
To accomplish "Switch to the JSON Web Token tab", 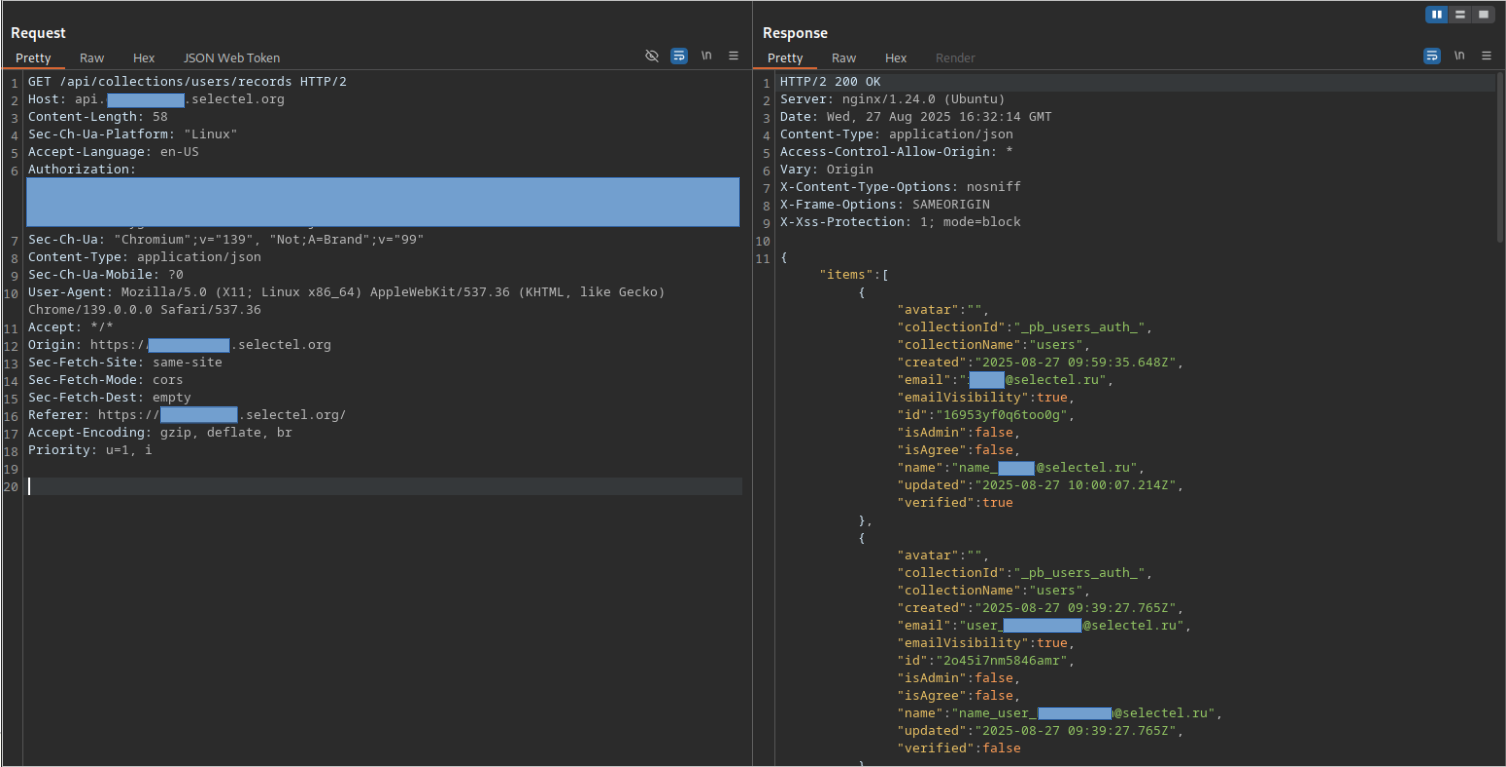I will 232,58.
